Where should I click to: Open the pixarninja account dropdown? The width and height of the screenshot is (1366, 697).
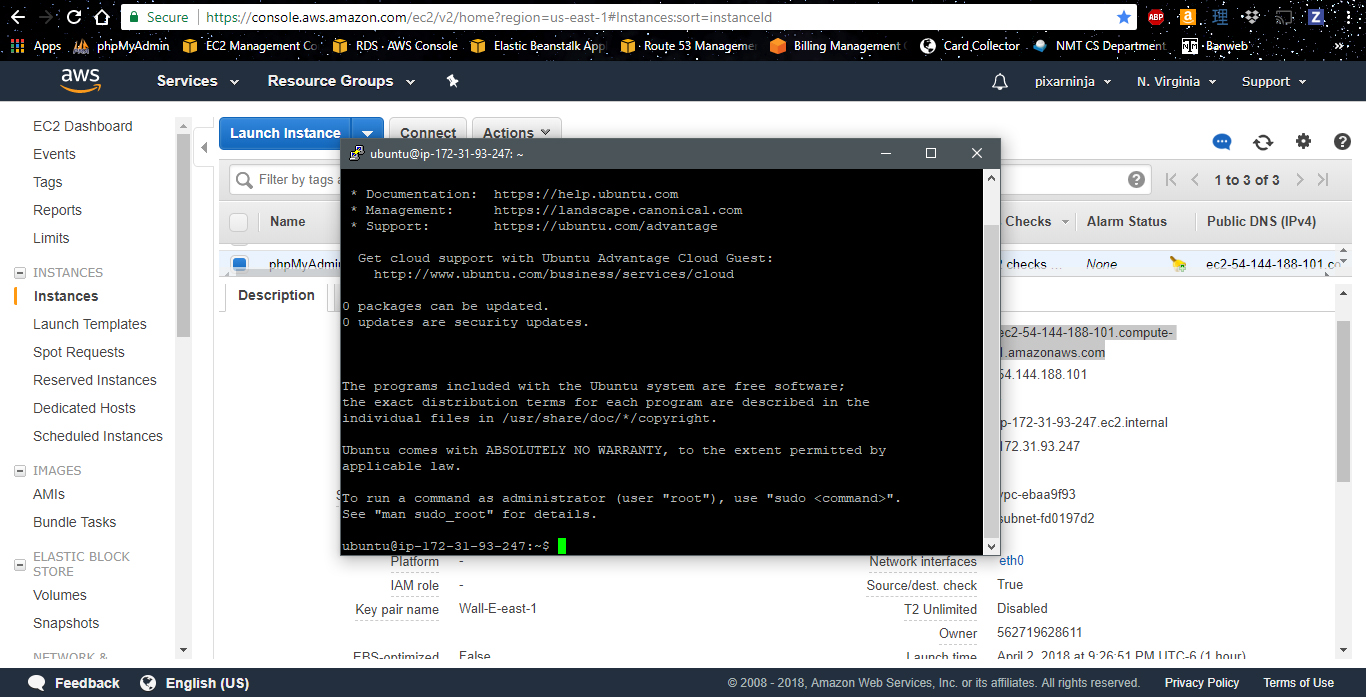tap(1073, 82)
